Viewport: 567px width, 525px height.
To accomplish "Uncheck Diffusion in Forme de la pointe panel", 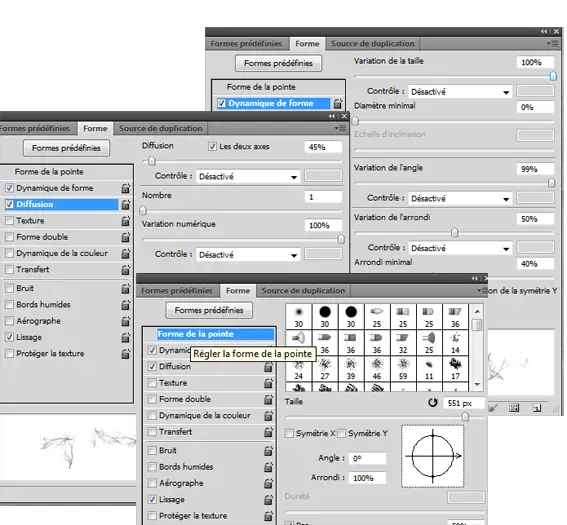I will (x=152, y=366).
